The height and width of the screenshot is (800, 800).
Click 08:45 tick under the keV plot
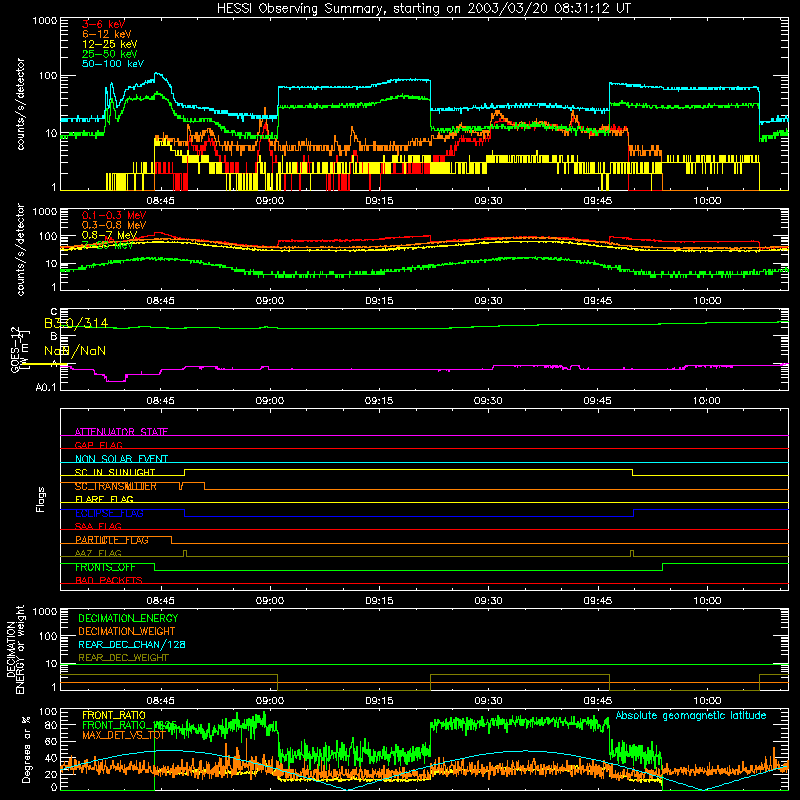click(160, 201)
